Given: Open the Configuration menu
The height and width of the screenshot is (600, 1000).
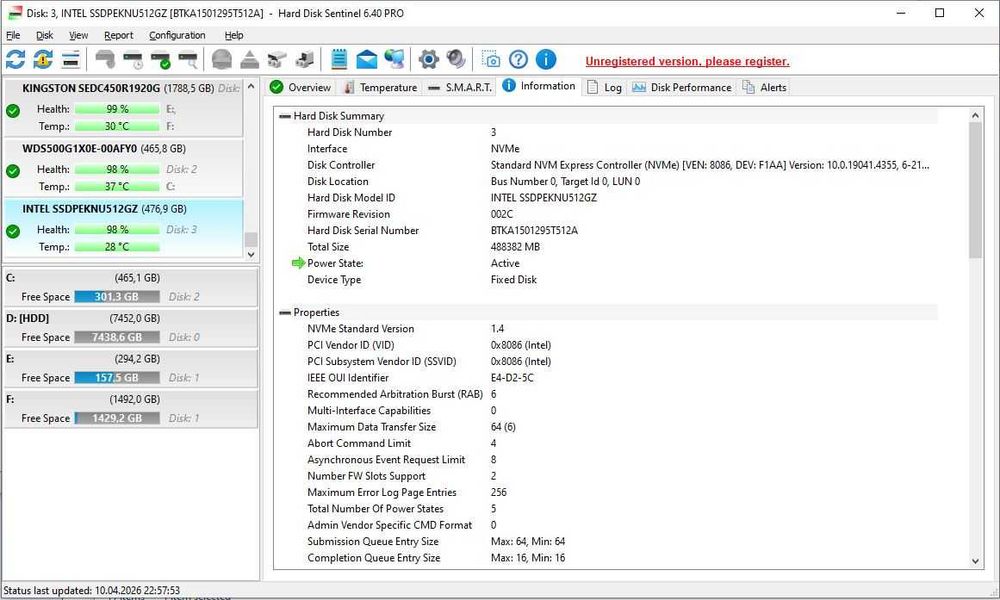Looking at the screenshot, I should click(x=177, y=35).
